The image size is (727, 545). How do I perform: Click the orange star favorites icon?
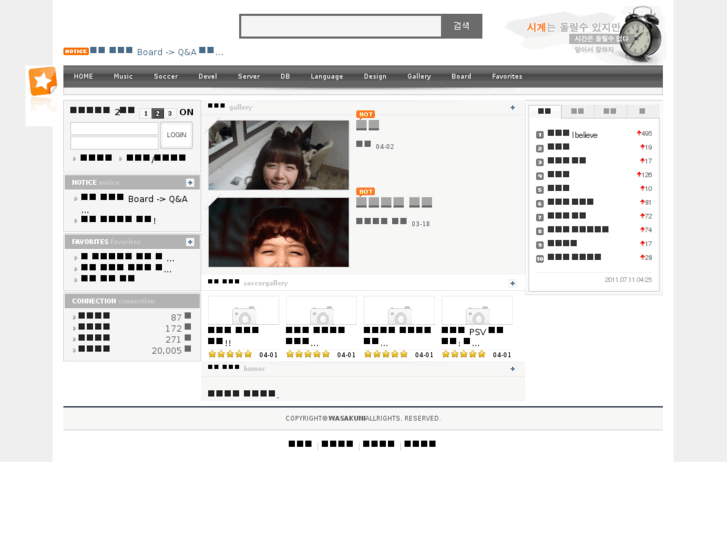[42, 81]
